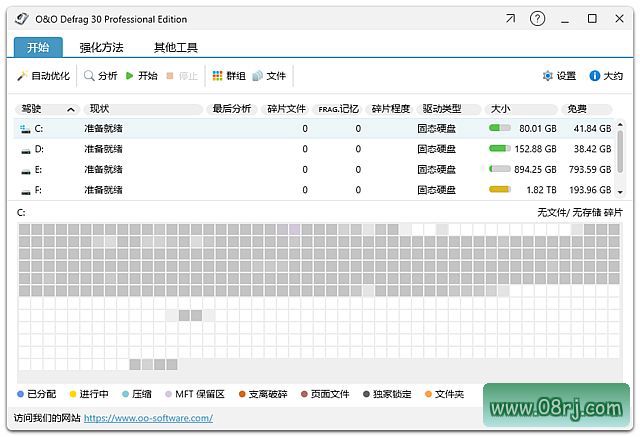Click the drive list scroll up arrow
The image size is (640, 437).
620,124
